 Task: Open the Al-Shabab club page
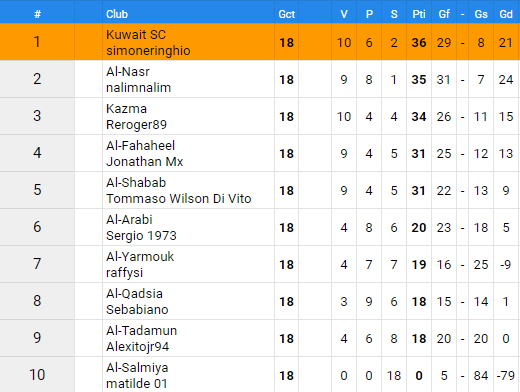tap(136, 183)
